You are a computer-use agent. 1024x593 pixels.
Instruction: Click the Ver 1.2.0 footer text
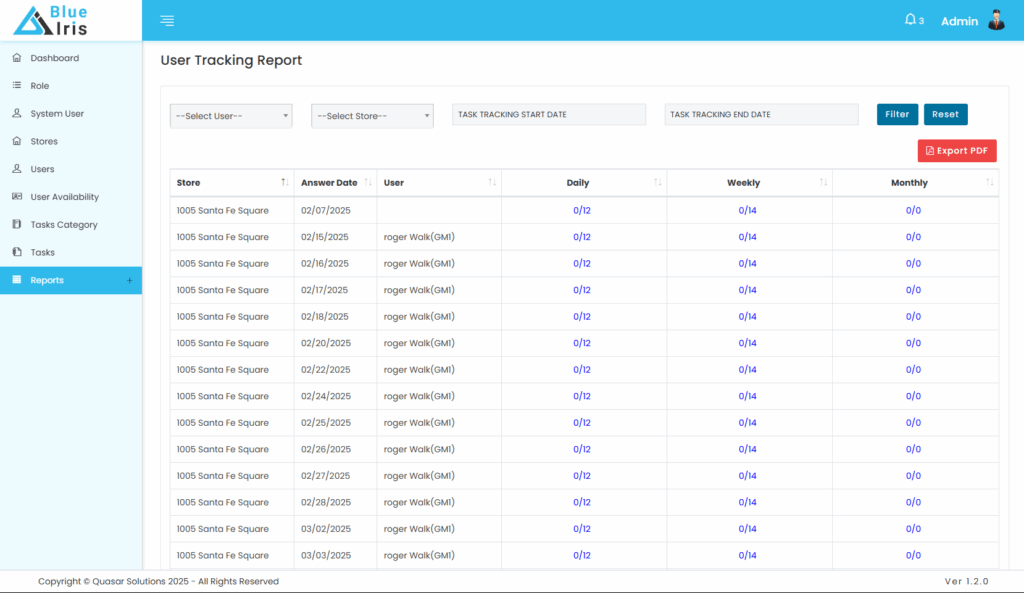click(967, 581)
